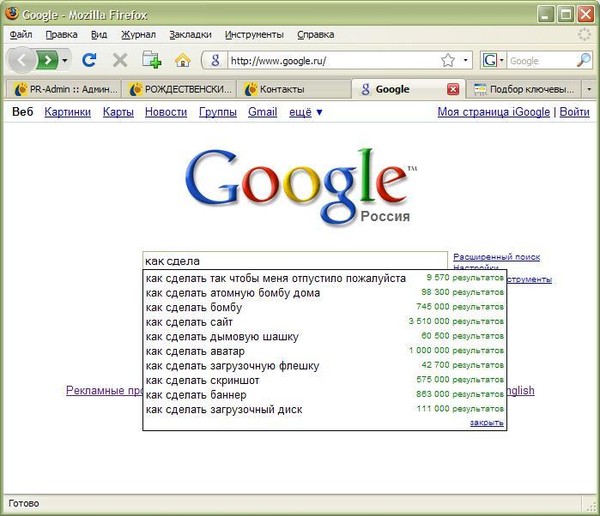Choose suggestion 'как сделать баннер'
Image resolution: width=600 pixels, height=516 pixels.
pos(324,394)
